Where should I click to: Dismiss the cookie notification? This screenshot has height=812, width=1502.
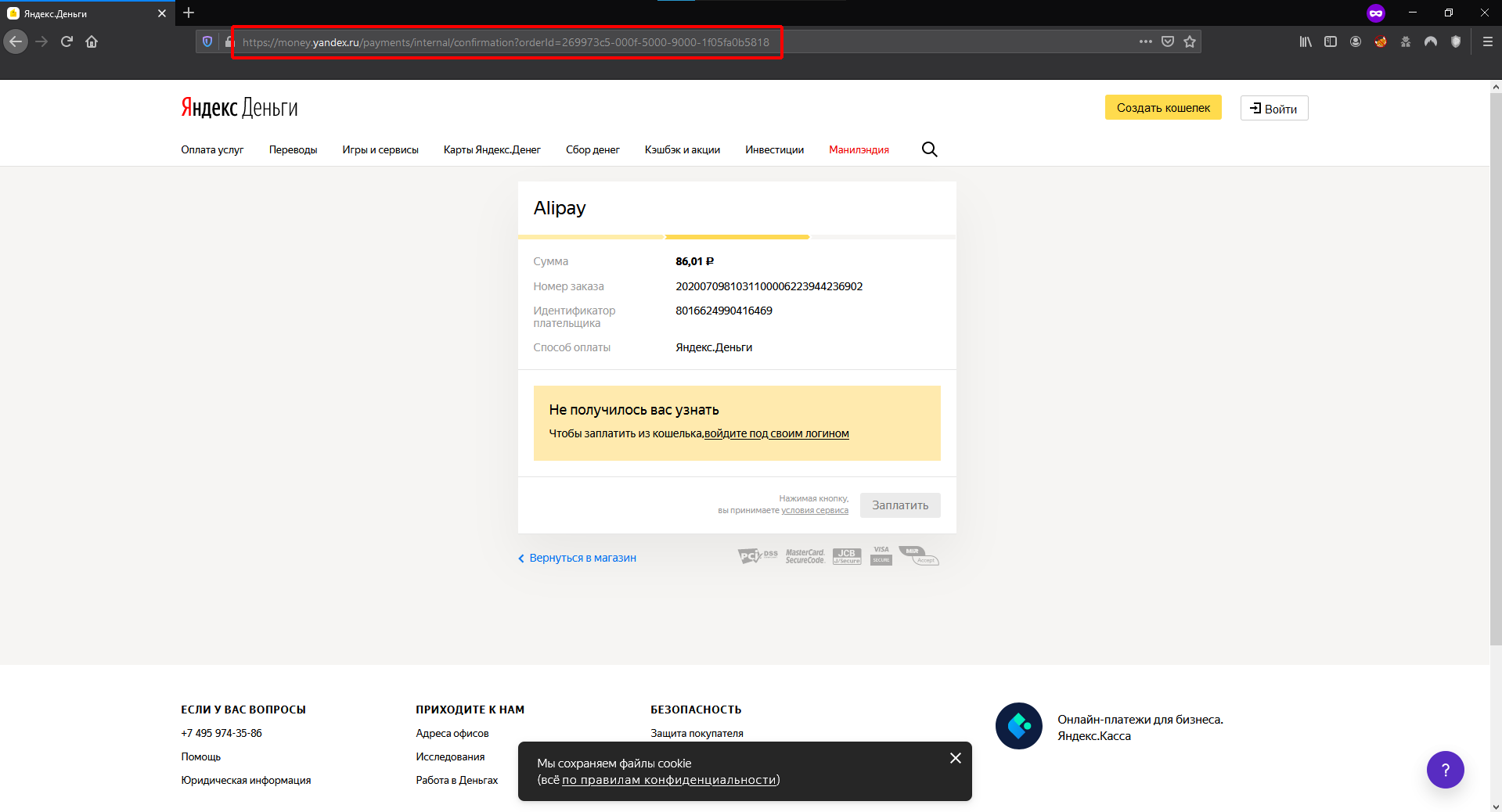click(x=955, y=758)
